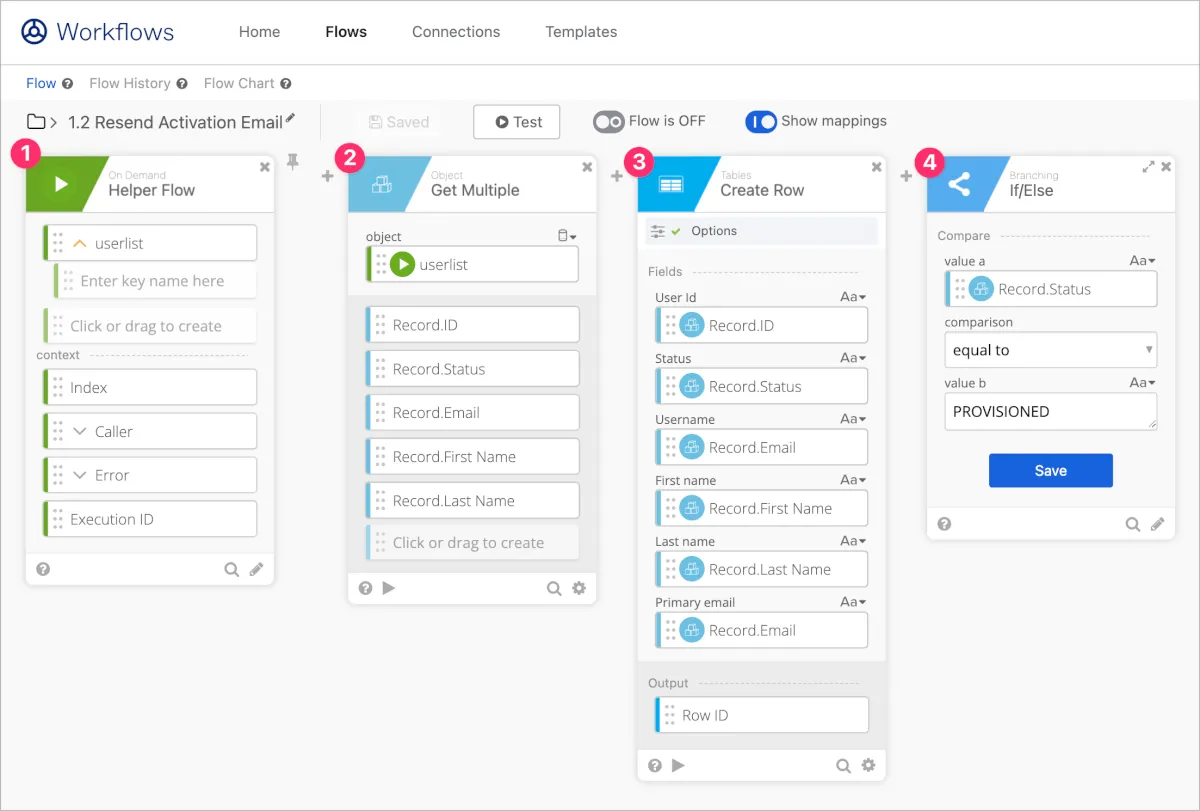
Task: Go to the Home menu
Action: click(259, 32)
